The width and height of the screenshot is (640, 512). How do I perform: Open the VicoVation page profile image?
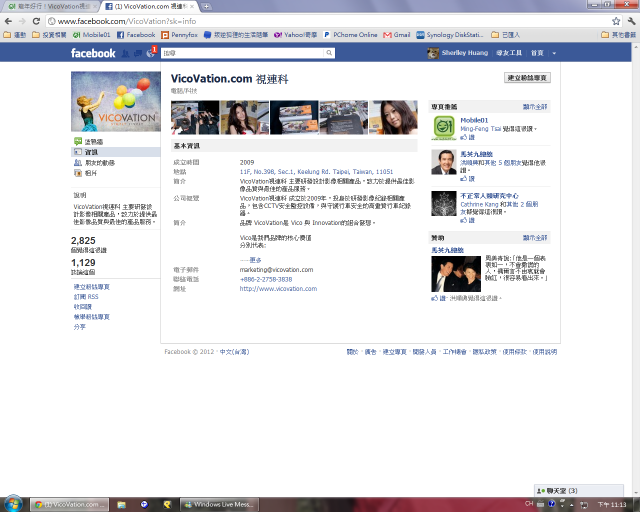tap(116, 102)
